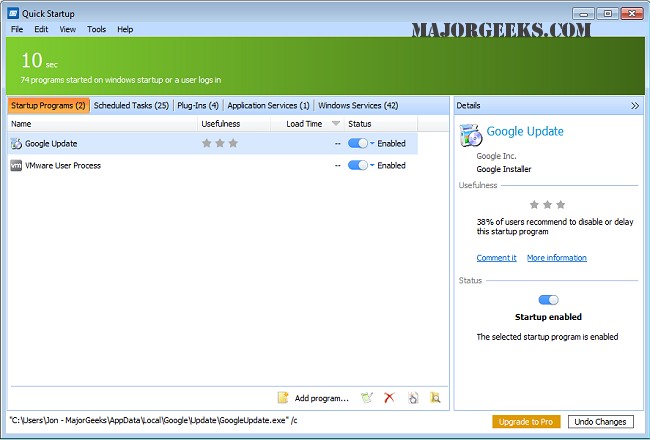The height and width of the screenshot is (440, 650).
Task: Click the Google Inc. publisher text
Action: [496, 156]
